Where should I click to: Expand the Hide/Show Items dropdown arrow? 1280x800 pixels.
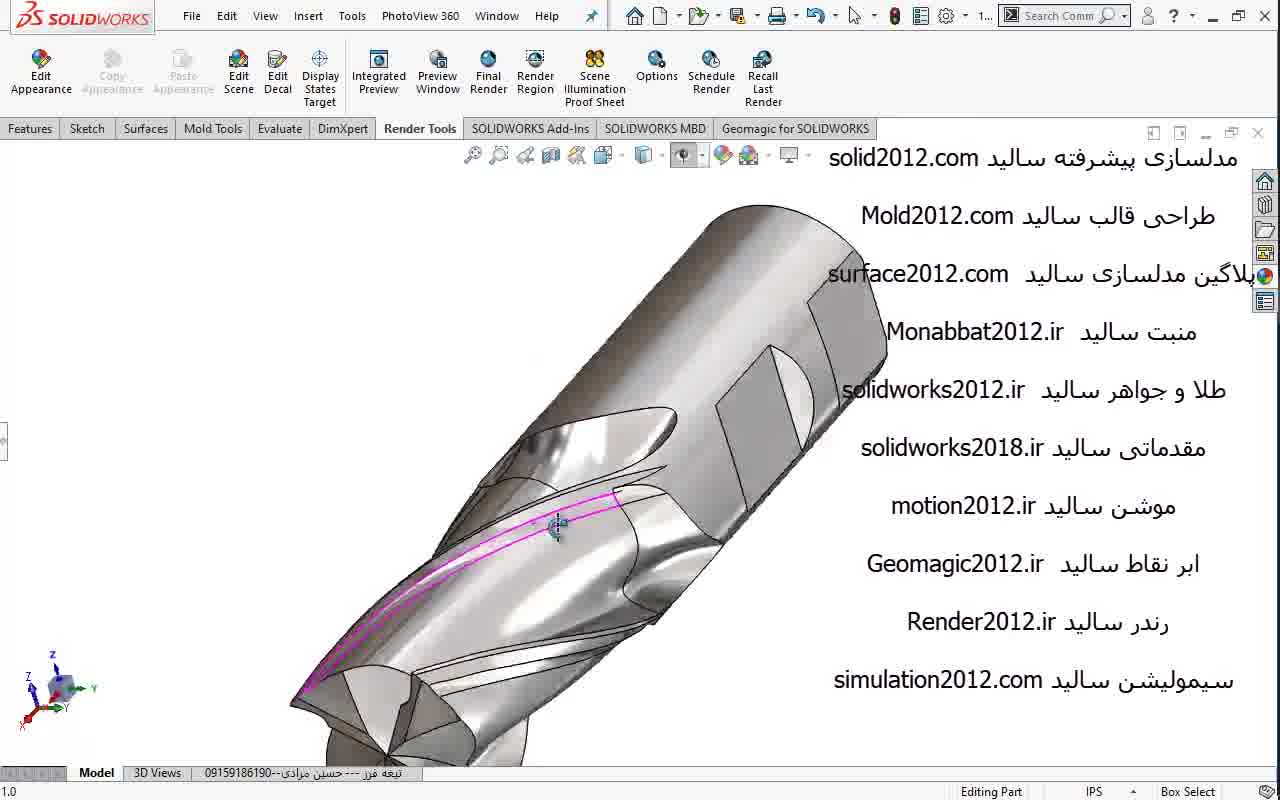pos(702,155)
